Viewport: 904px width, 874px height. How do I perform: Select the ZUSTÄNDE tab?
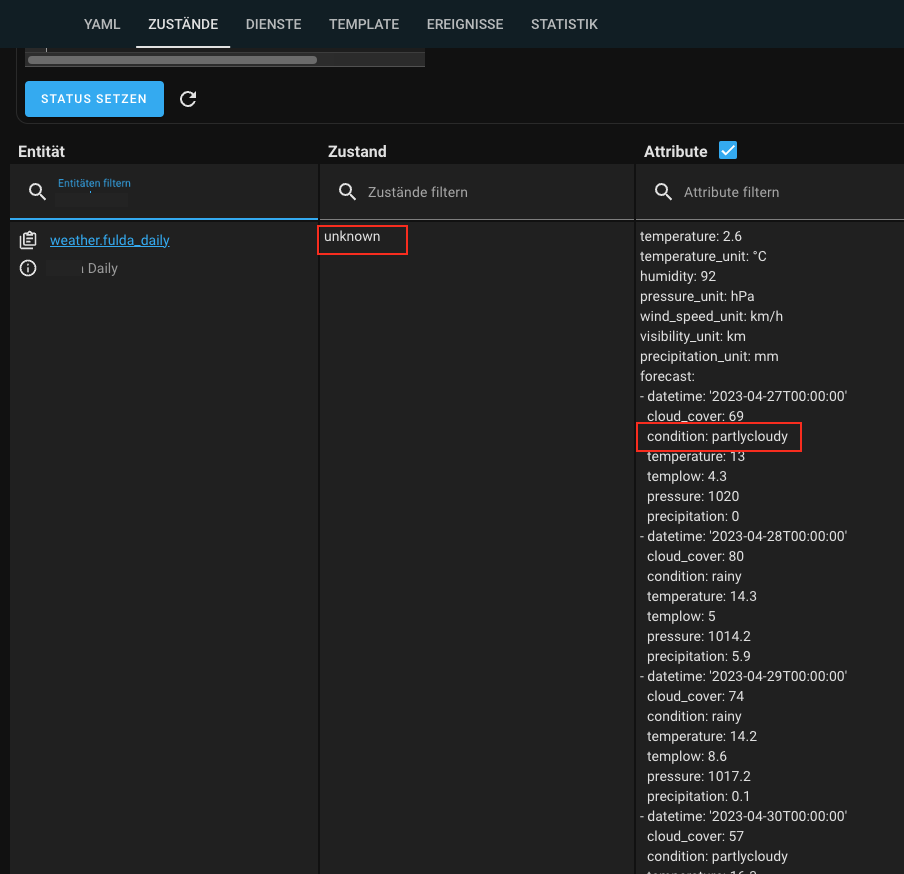point(182,24)
